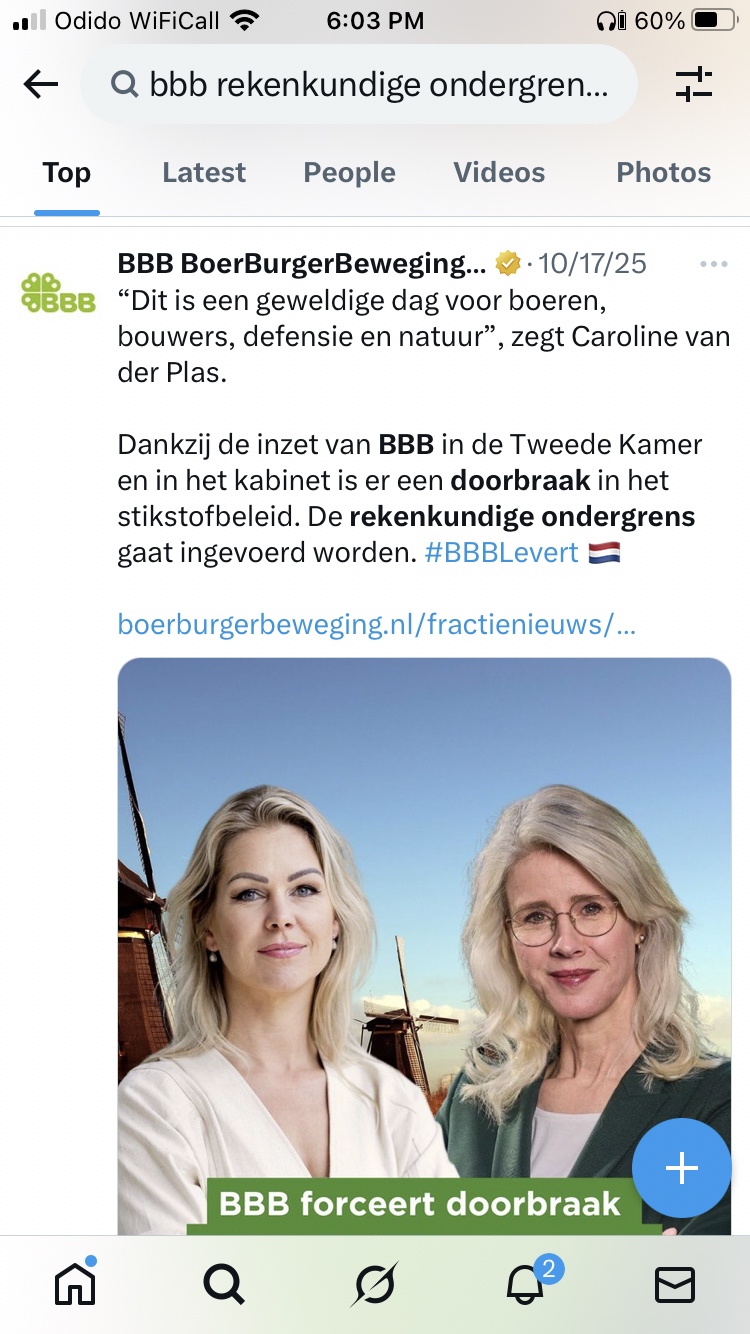This screenshot has height=1334, width=750.
Task: Tap the Search magnifier in bottom bar
Action: pos(223,1283)
